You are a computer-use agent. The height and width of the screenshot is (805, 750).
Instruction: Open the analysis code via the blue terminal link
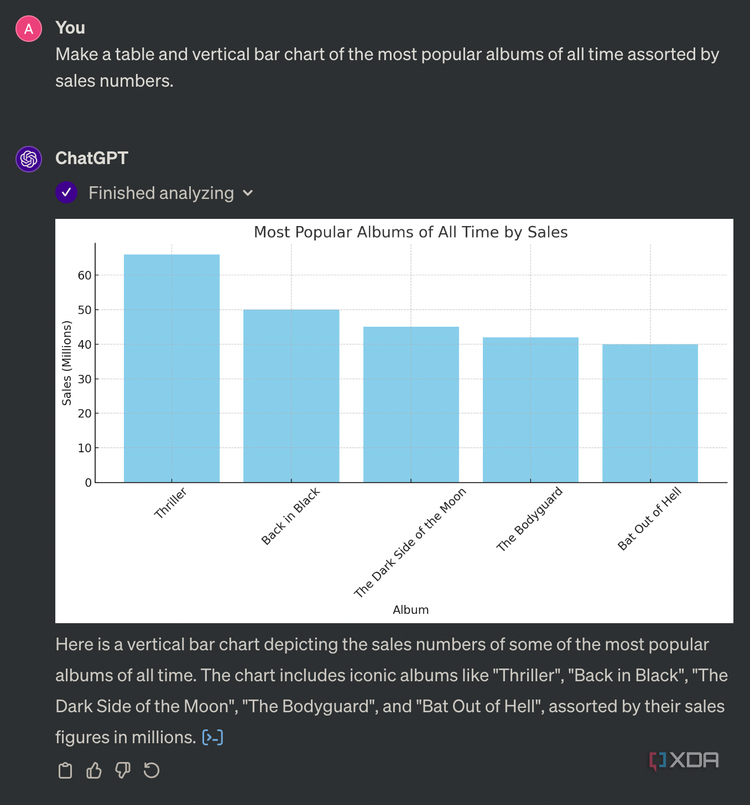(x=210, y=737)
